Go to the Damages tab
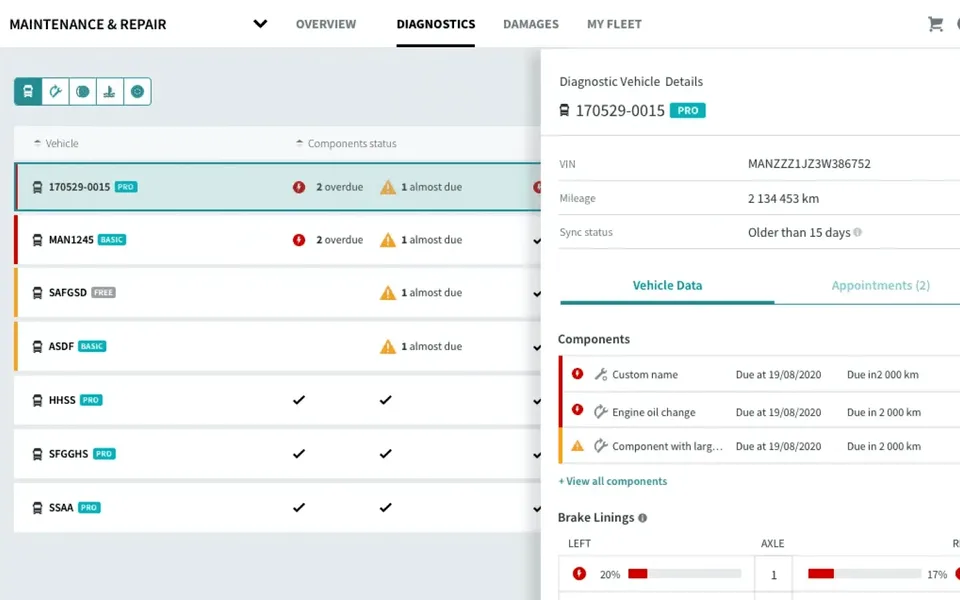Screen dimensions: 960x600 [531, 24]
